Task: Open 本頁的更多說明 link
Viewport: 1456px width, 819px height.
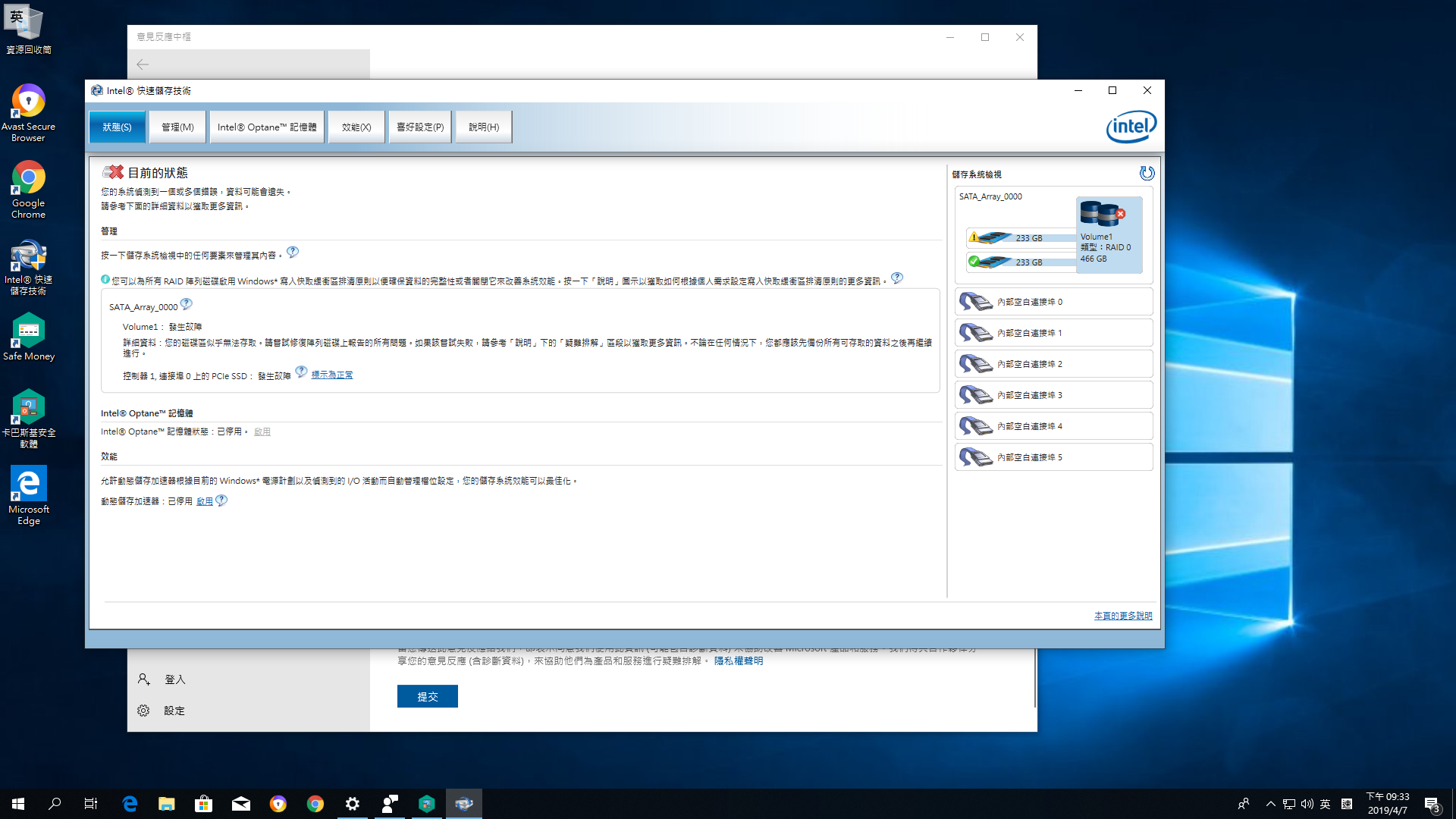Action: pyautogui.click(x=1122, y=616)
